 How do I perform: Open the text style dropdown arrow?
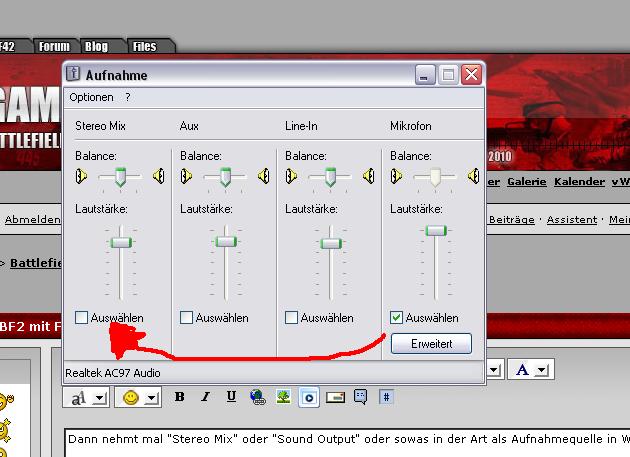click(x=100, y=398)
